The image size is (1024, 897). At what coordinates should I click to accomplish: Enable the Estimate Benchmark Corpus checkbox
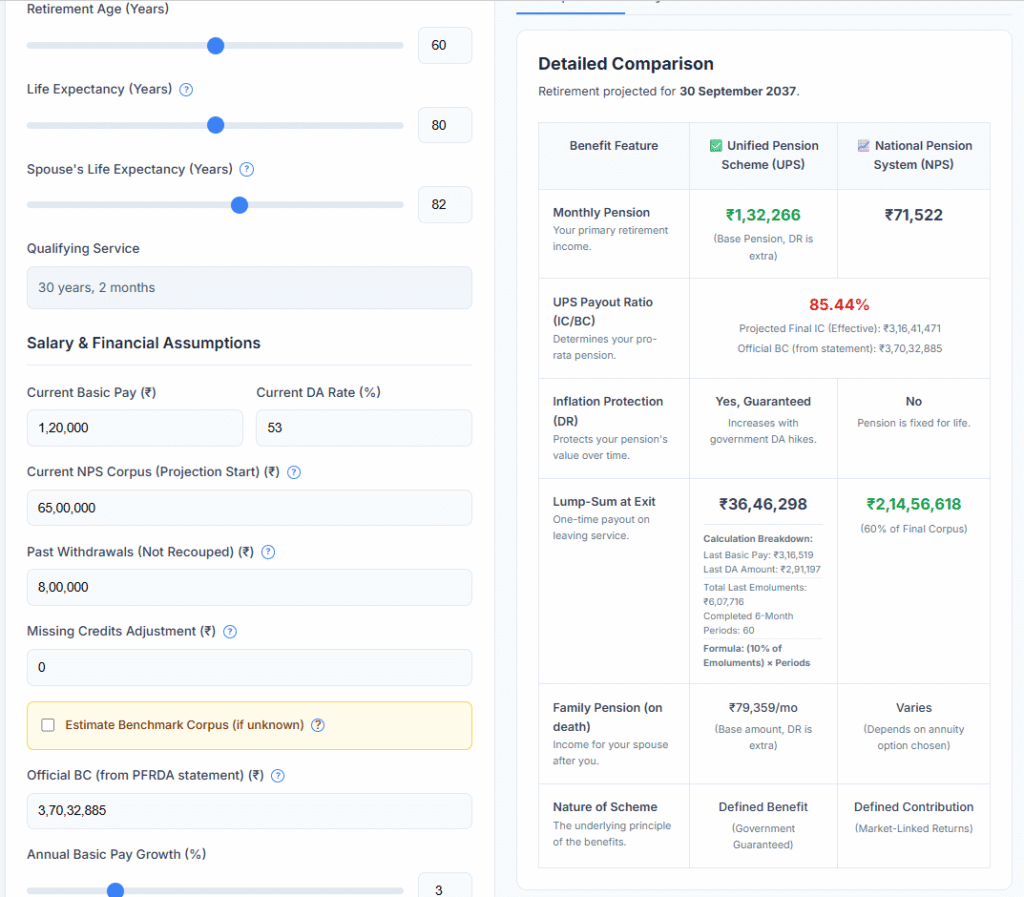pyautogui.click(x=48, y=725)
